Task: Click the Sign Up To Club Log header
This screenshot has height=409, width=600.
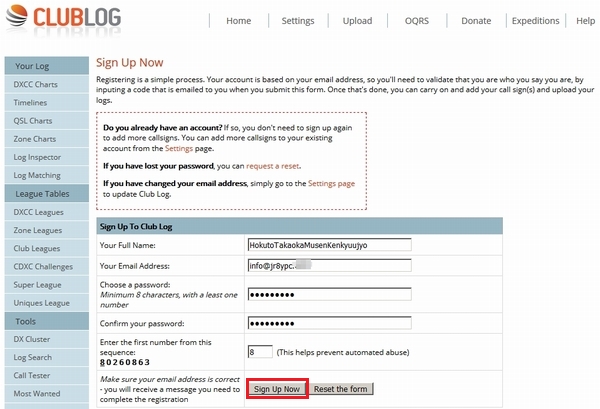Action: click(300, 226)
